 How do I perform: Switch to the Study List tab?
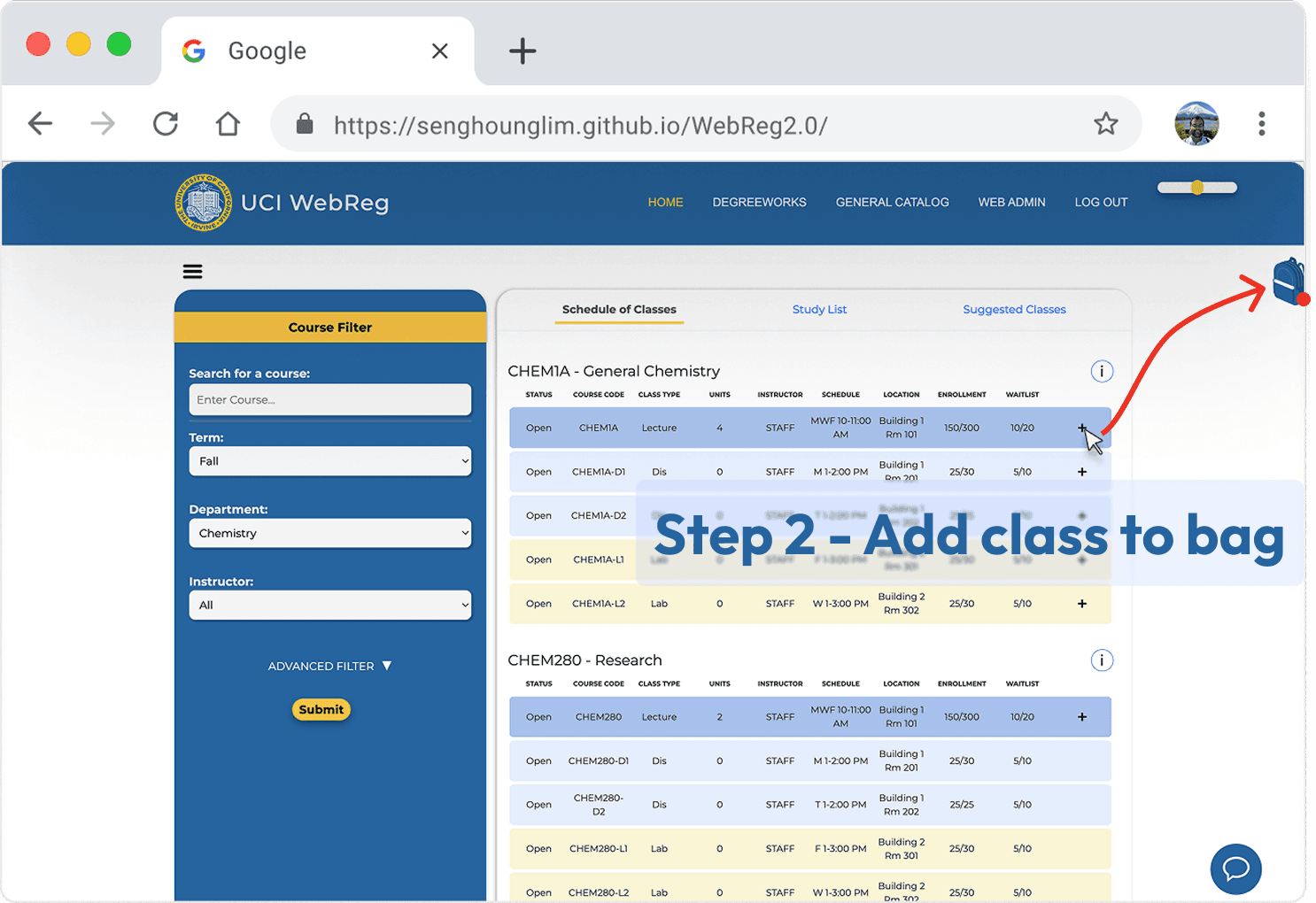coord(819,310)
